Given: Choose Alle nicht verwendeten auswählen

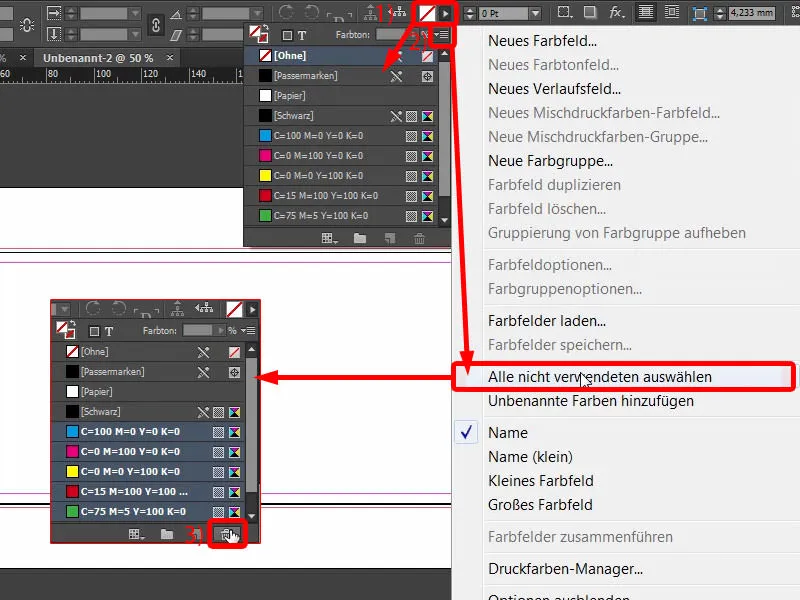Looking at the screenshot, I should (599, 377).
